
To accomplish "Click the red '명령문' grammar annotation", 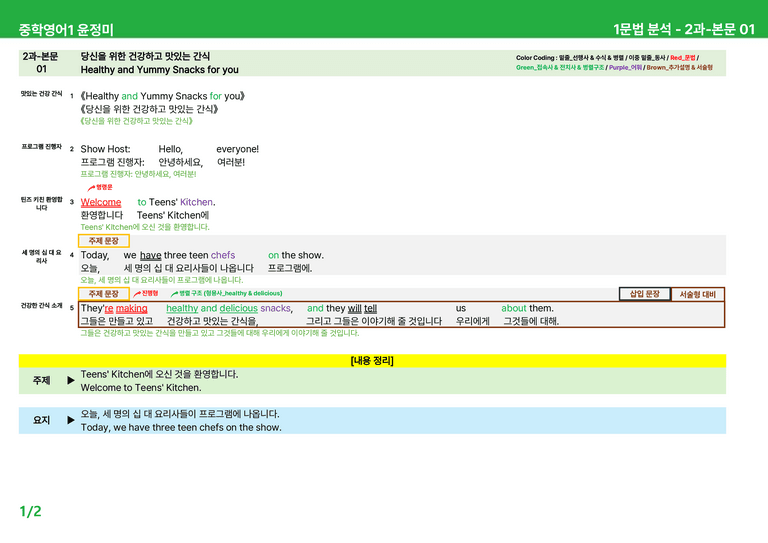I will point(104,187).
